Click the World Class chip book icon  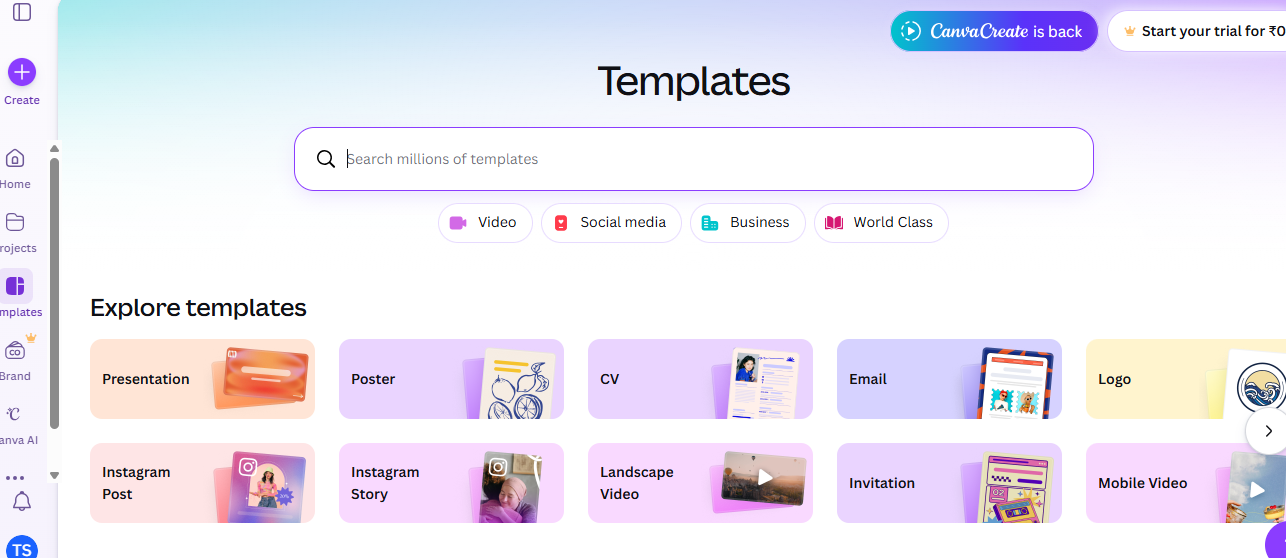pyautogui.click(x=834, y=223)
